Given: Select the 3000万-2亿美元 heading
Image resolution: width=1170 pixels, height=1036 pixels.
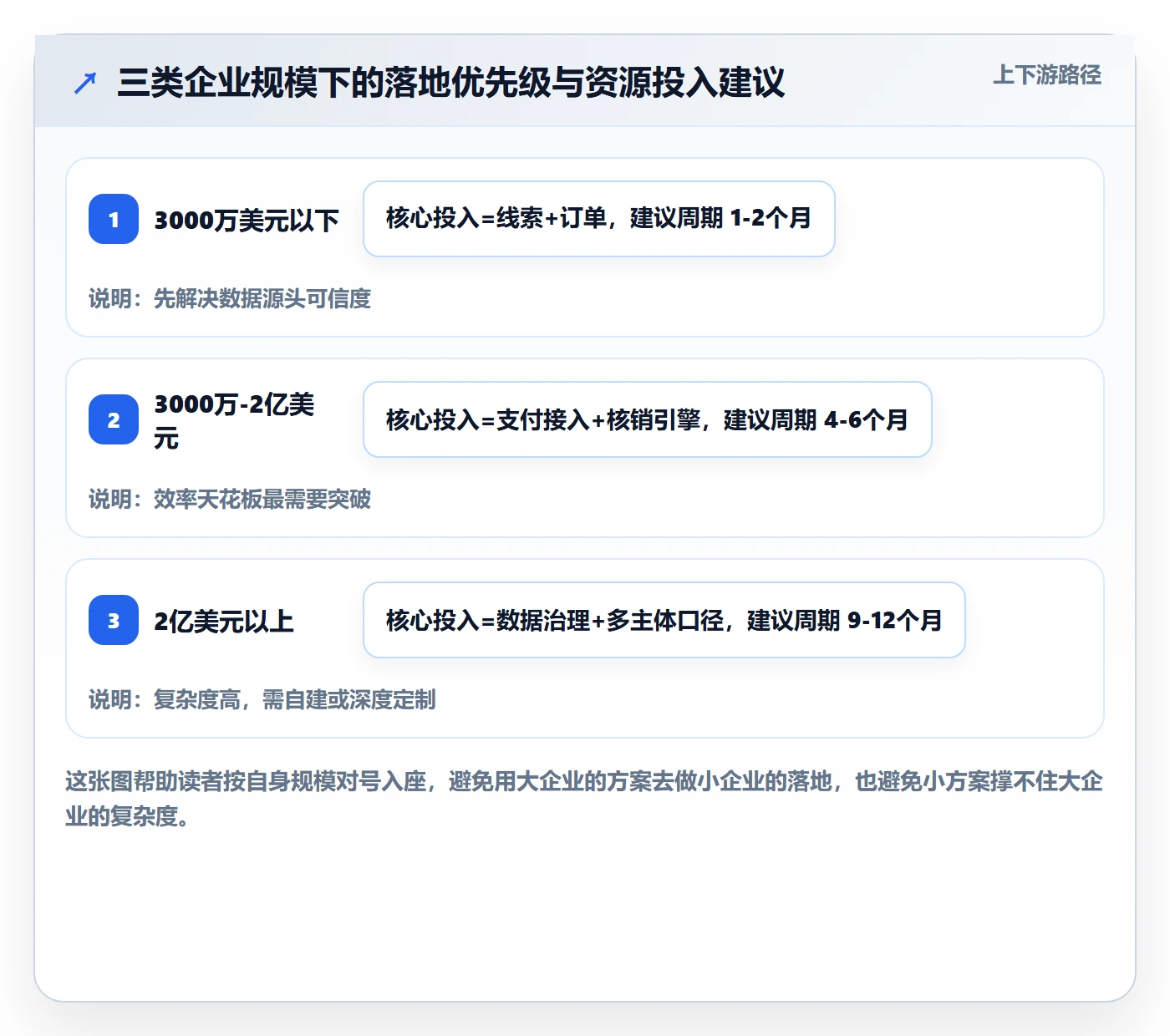Looking at the screenshot, I should point(235,420).
